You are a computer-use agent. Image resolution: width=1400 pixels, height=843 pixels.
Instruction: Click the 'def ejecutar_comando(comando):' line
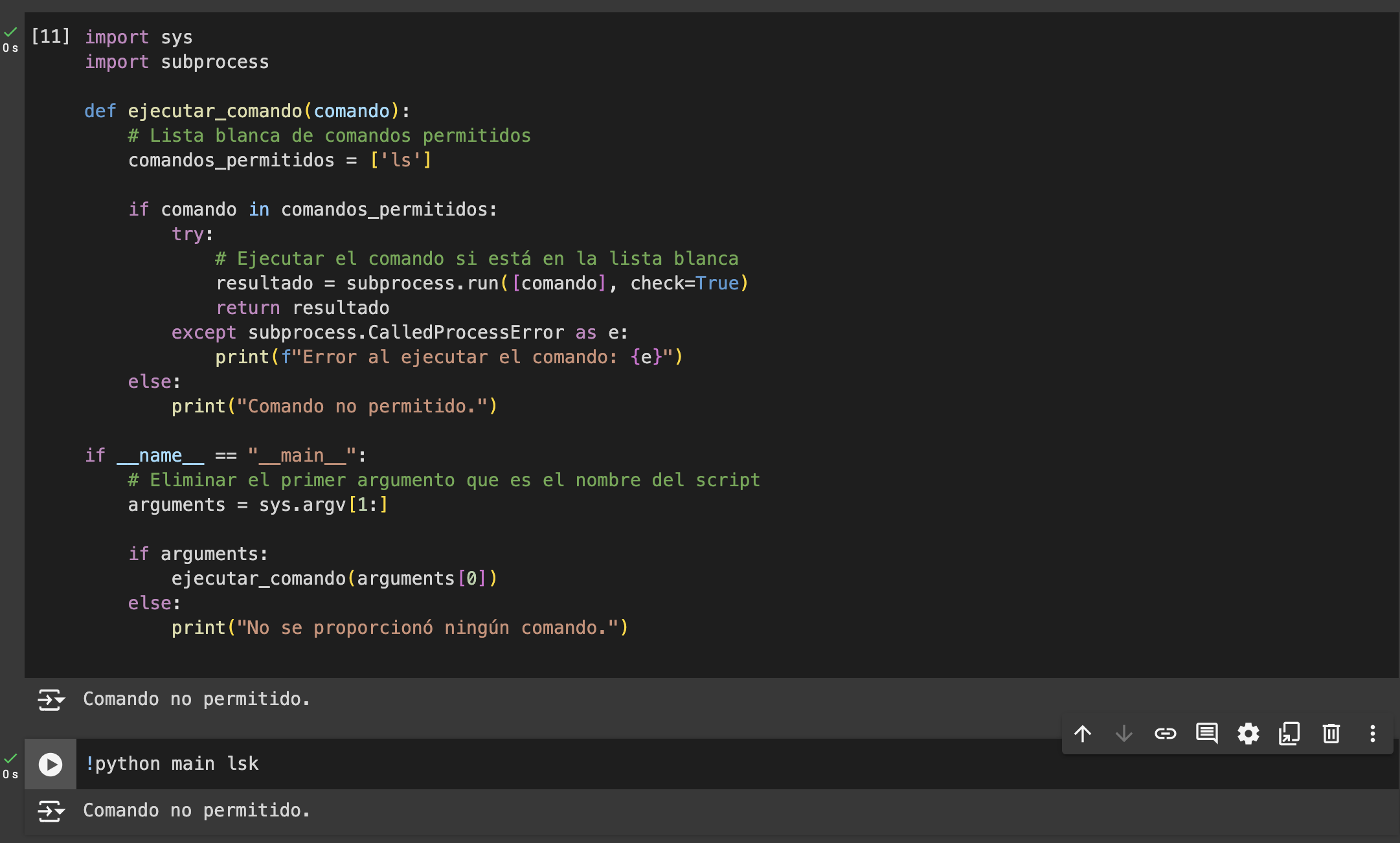coord(247,111)
